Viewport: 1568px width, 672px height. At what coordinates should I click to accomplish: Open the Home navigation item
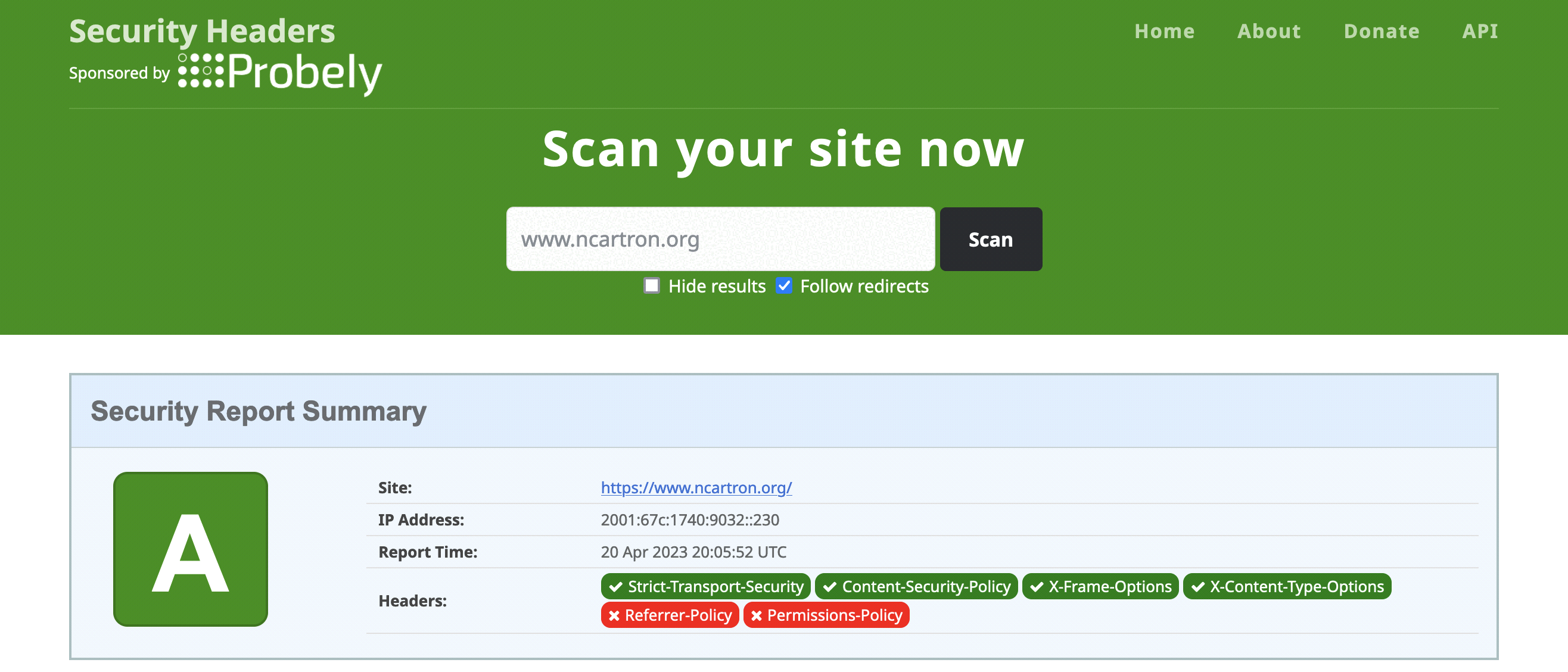tap(1164, 31)
